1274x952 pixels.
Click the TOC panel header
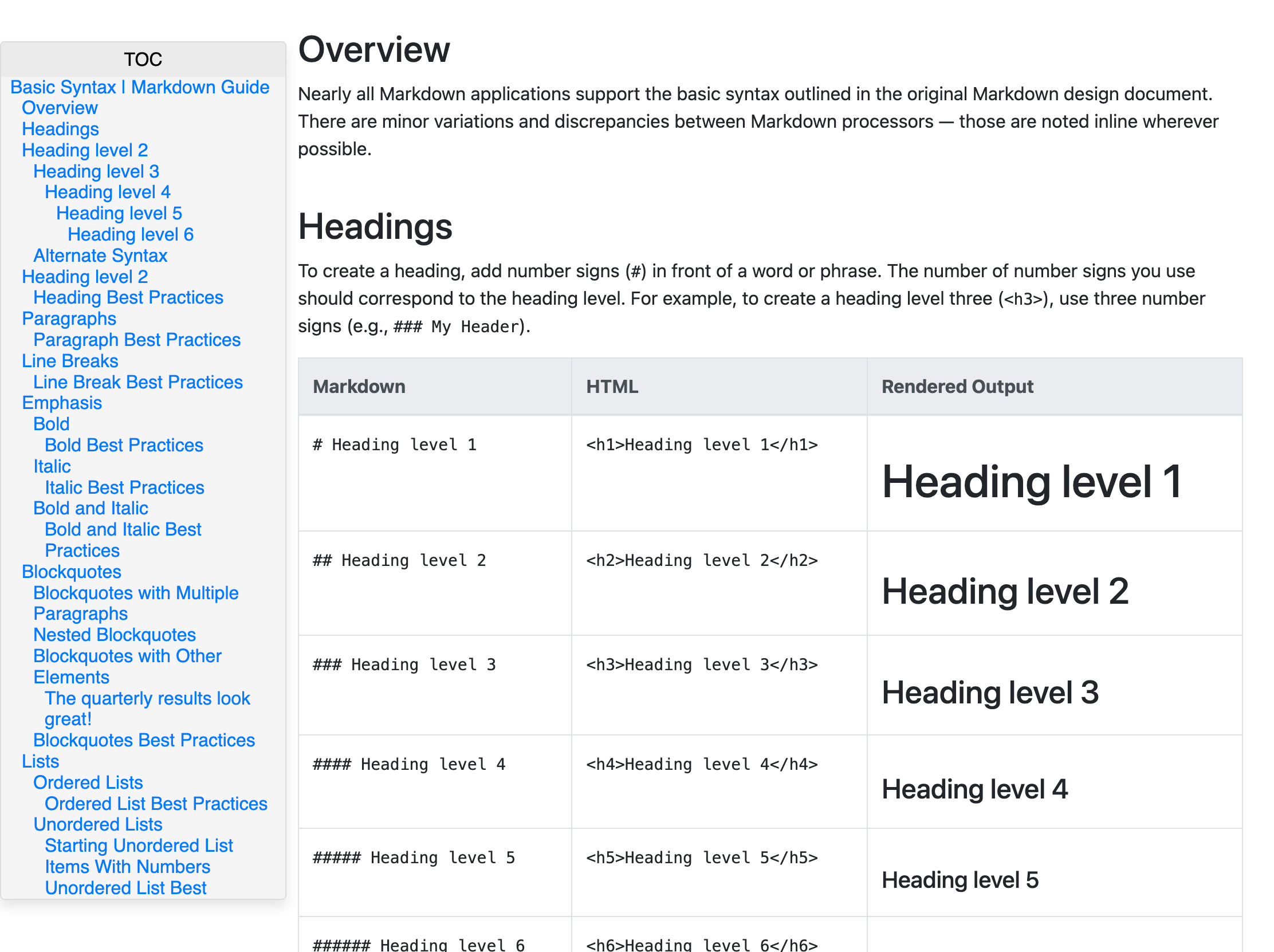[x=143, y=60]
